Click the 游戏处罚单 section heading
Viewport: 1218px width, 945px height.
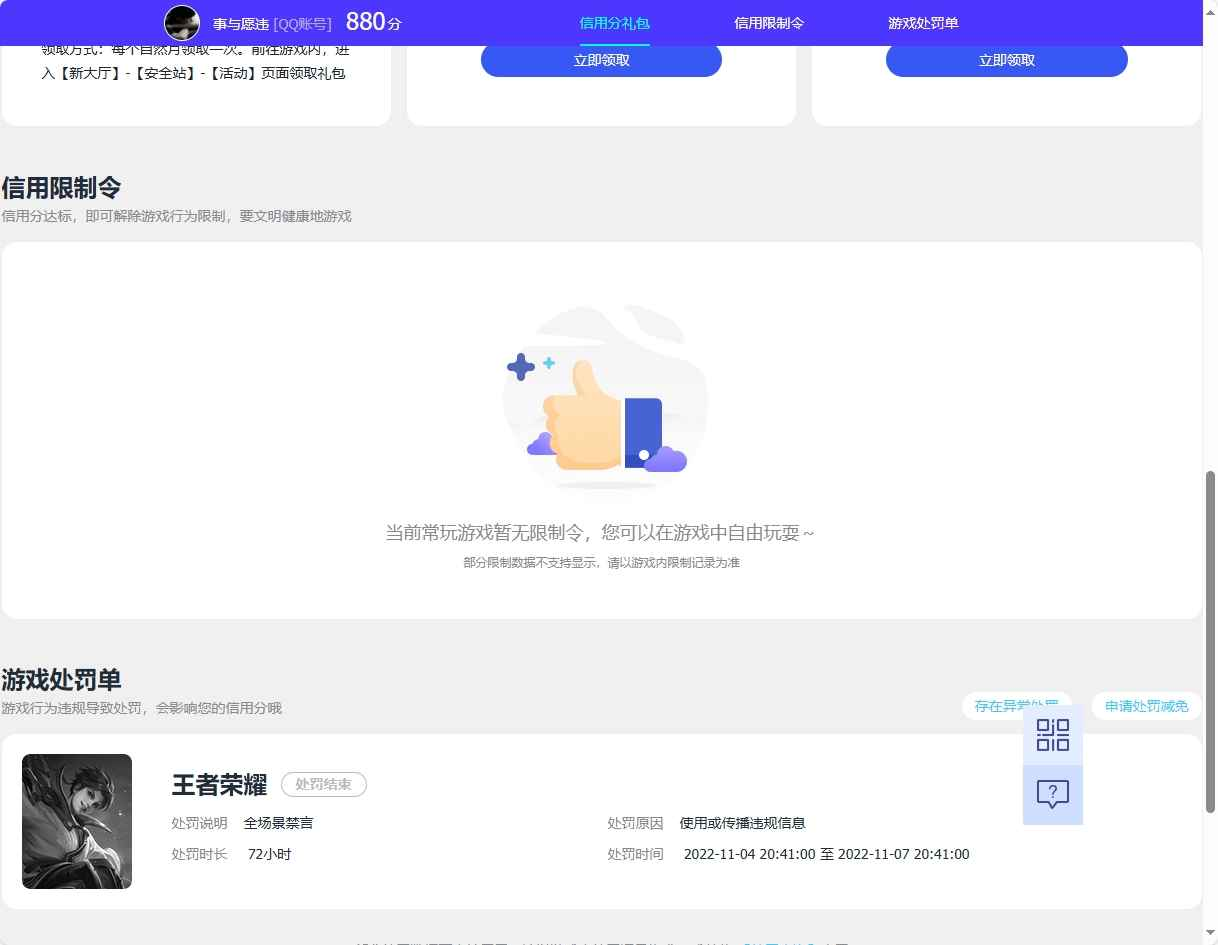click(x=61, y=680)
